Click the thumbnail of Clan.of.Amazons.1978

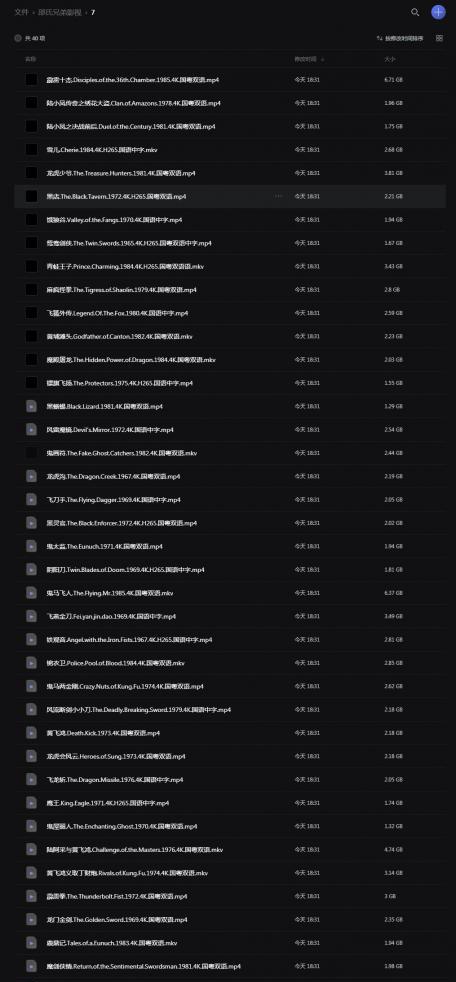(x=31, y=103)
